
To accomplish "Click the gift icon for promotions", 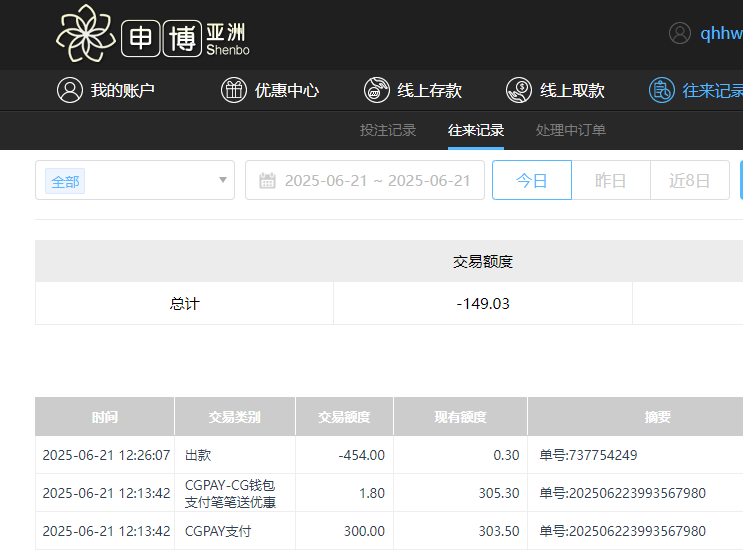I will 233,90.
